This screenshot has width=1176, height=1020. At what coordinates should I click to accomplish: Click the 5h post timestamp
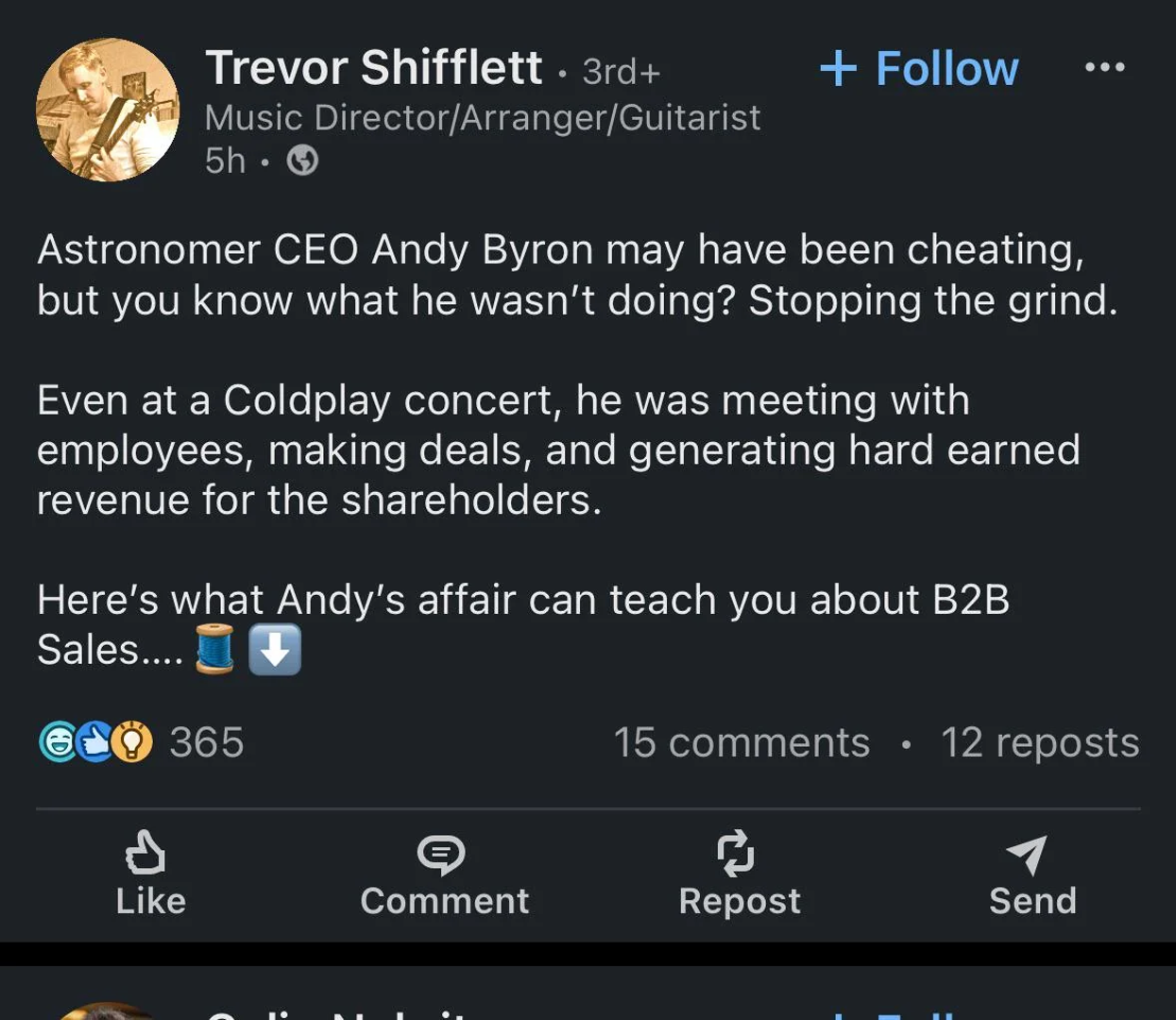[x=225, y=161]
